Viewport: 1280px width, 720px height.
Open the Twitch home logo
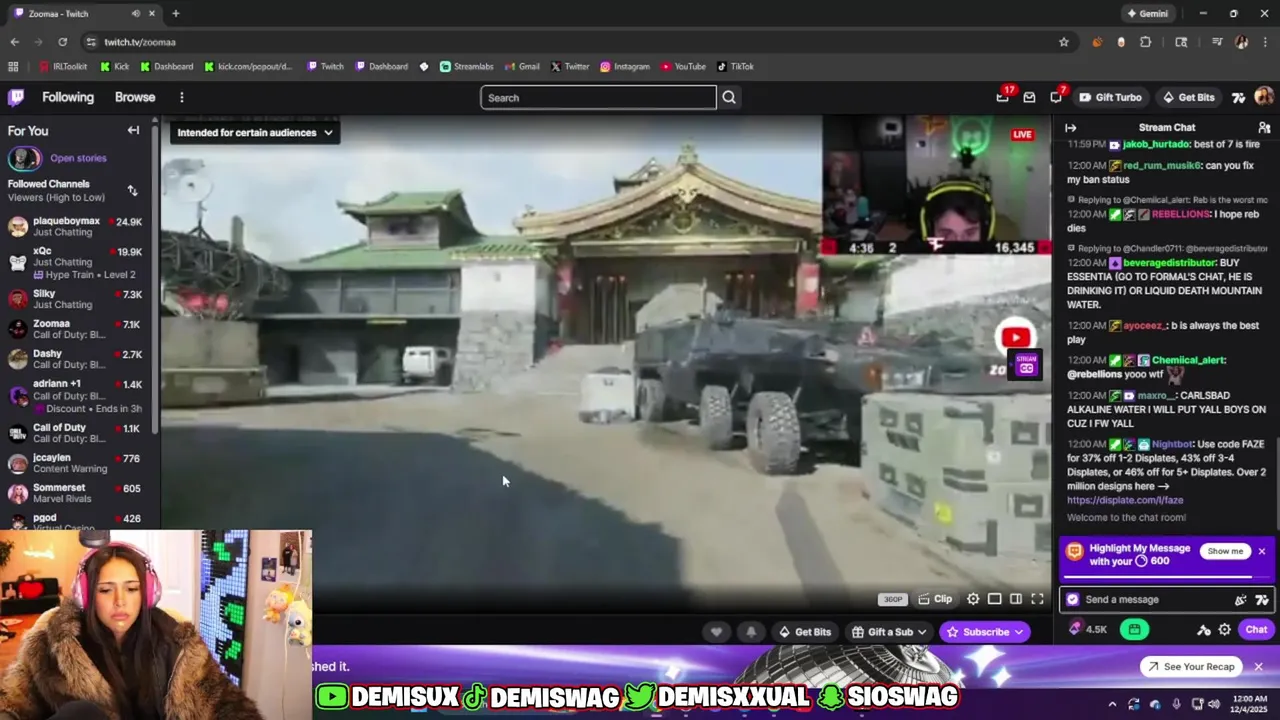tap(16, 97)
